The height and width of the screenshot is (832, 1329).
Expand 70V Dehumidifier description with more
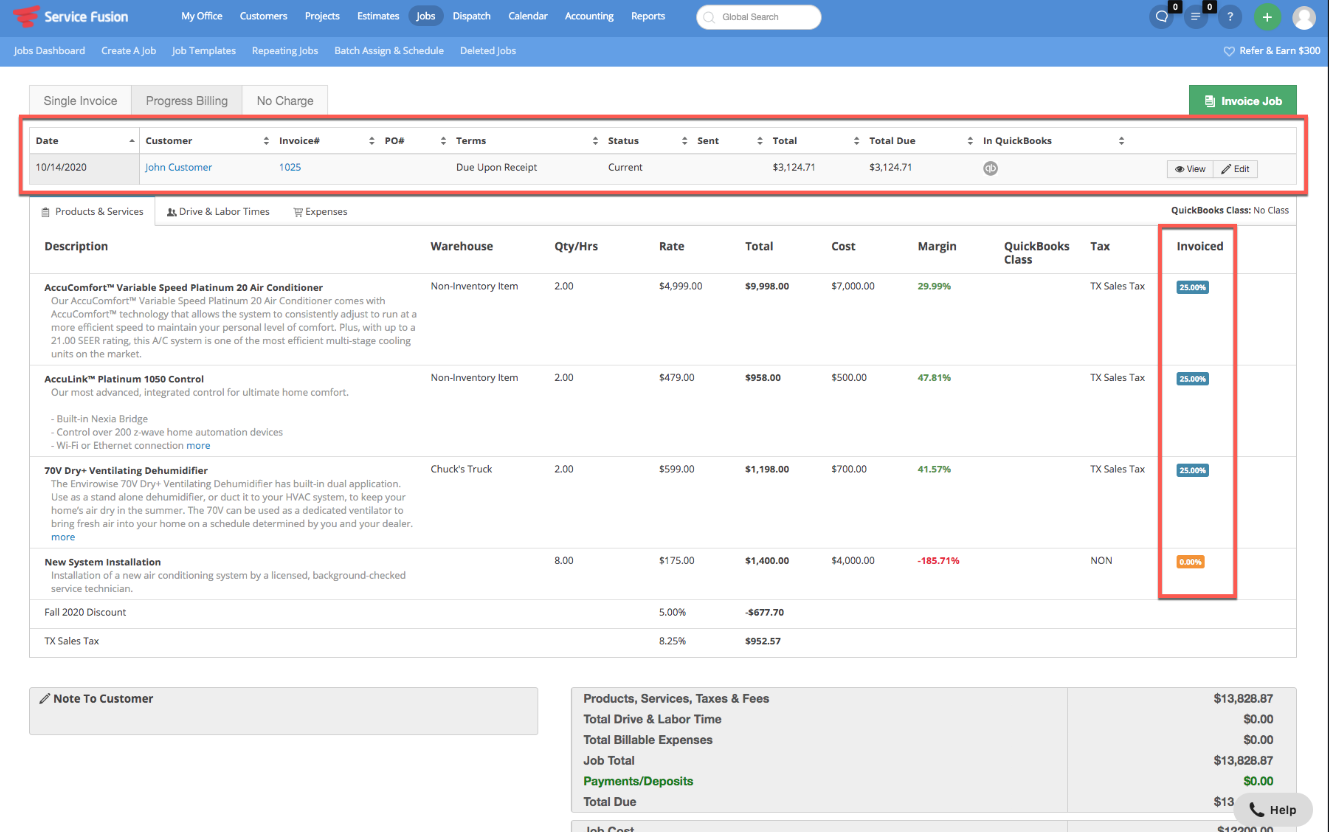(63, 537)
